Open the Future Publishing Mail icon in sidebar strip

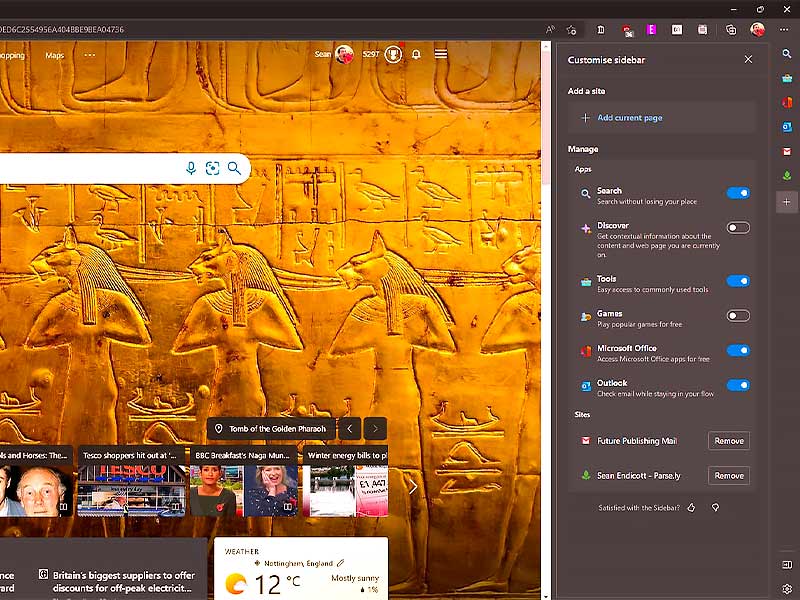(787, 152)
